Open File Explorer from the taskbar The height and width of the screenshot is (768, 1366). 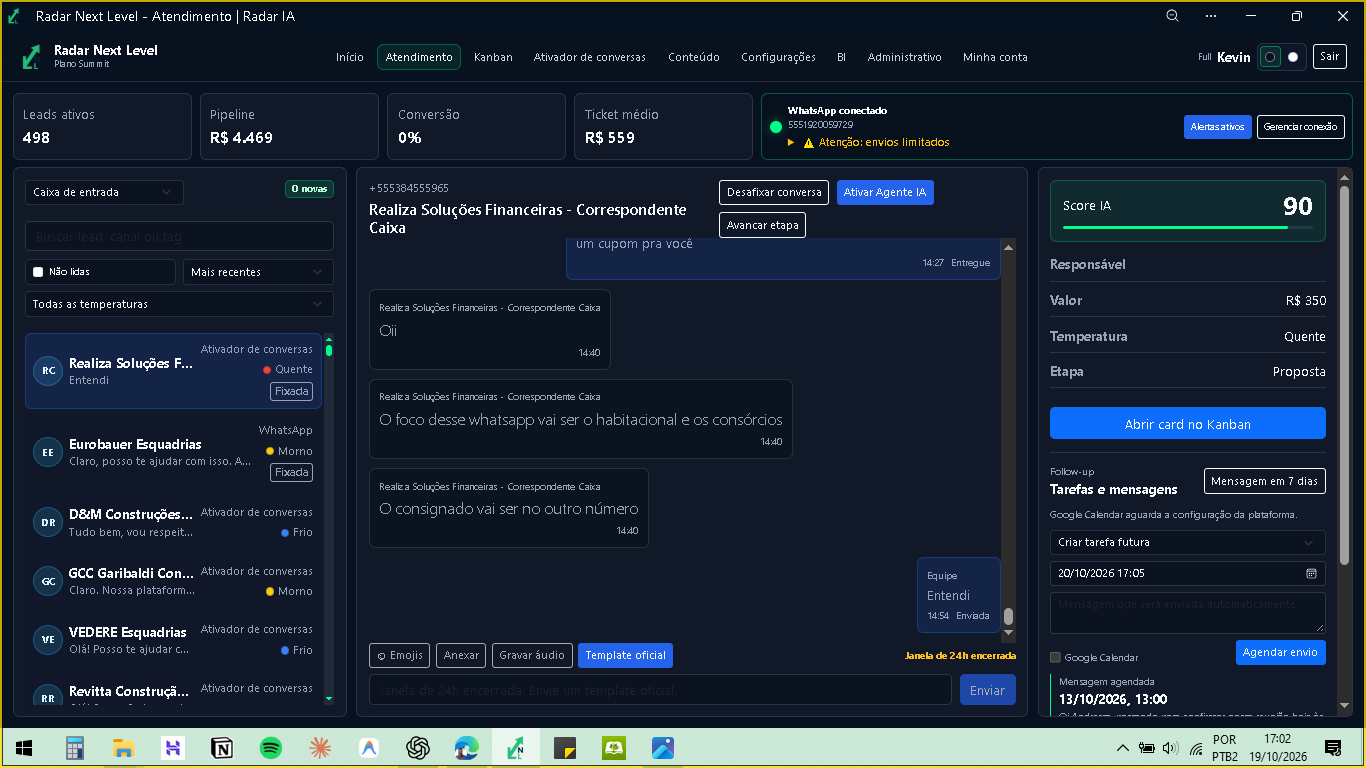(123, 748)
